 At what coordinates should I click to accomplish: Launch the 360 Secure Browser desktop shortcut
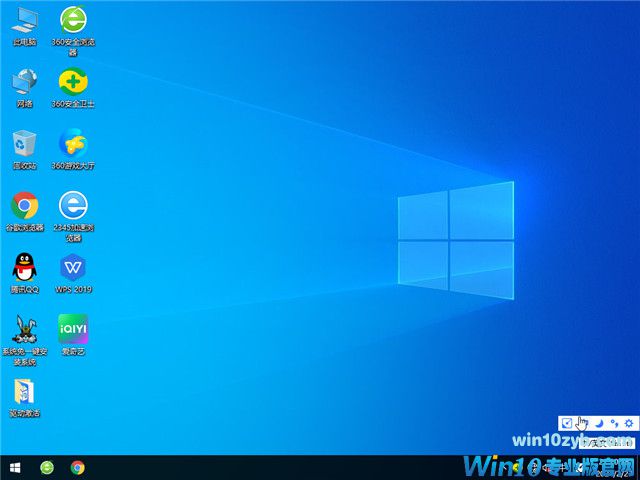[x=73, y=31]
